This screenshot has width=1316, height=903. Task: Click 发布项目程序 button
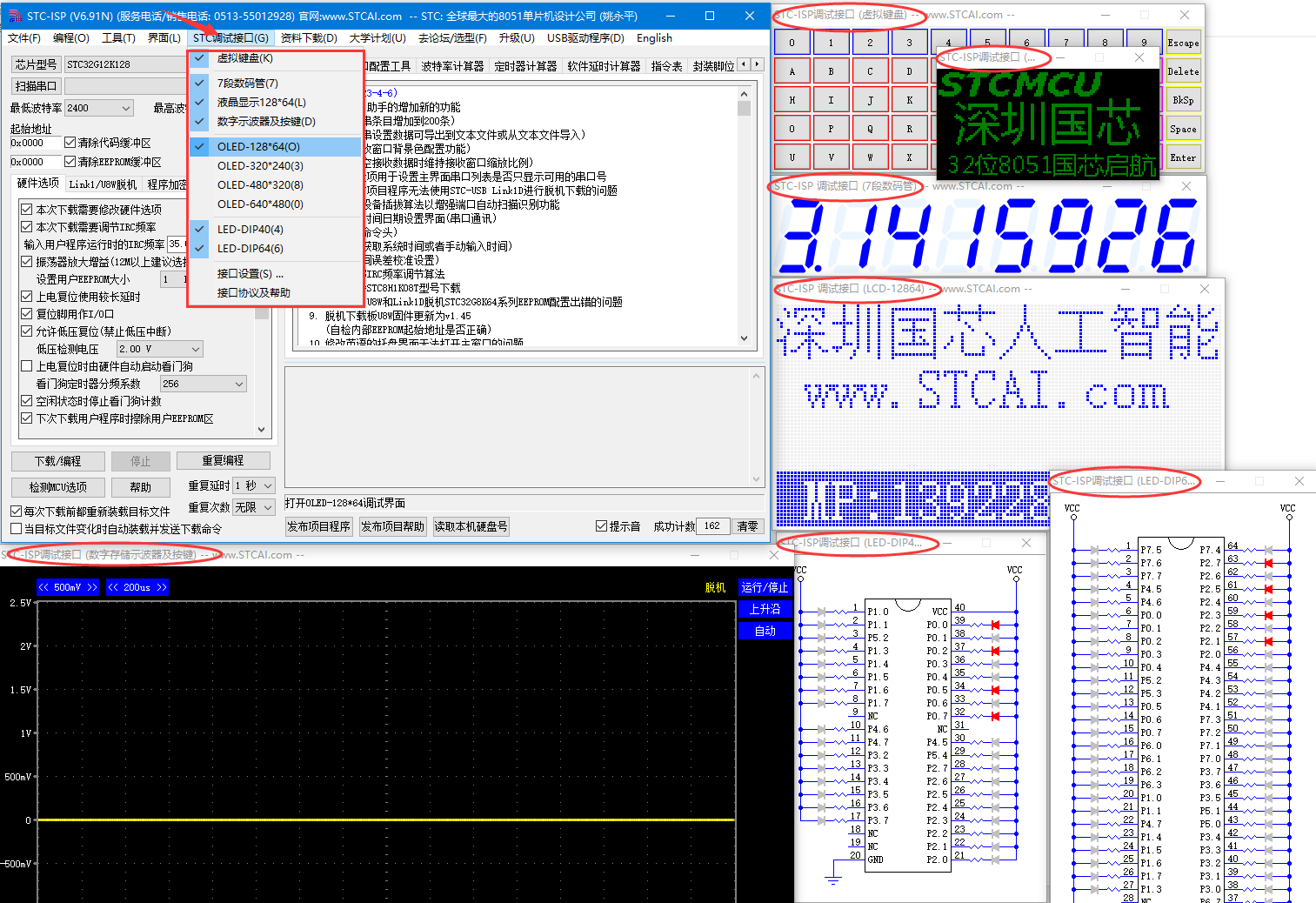[x=319, y=526]
